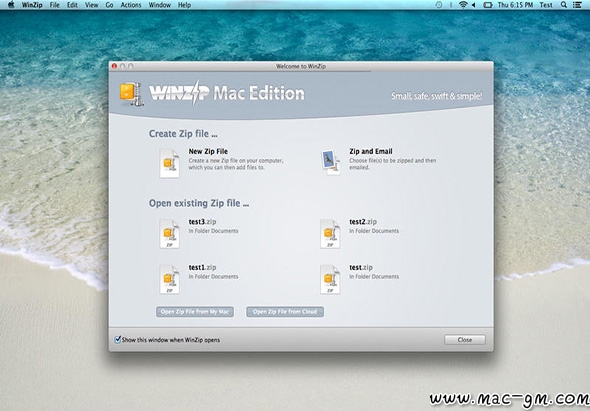Open the File menu

tap(55, 5)
